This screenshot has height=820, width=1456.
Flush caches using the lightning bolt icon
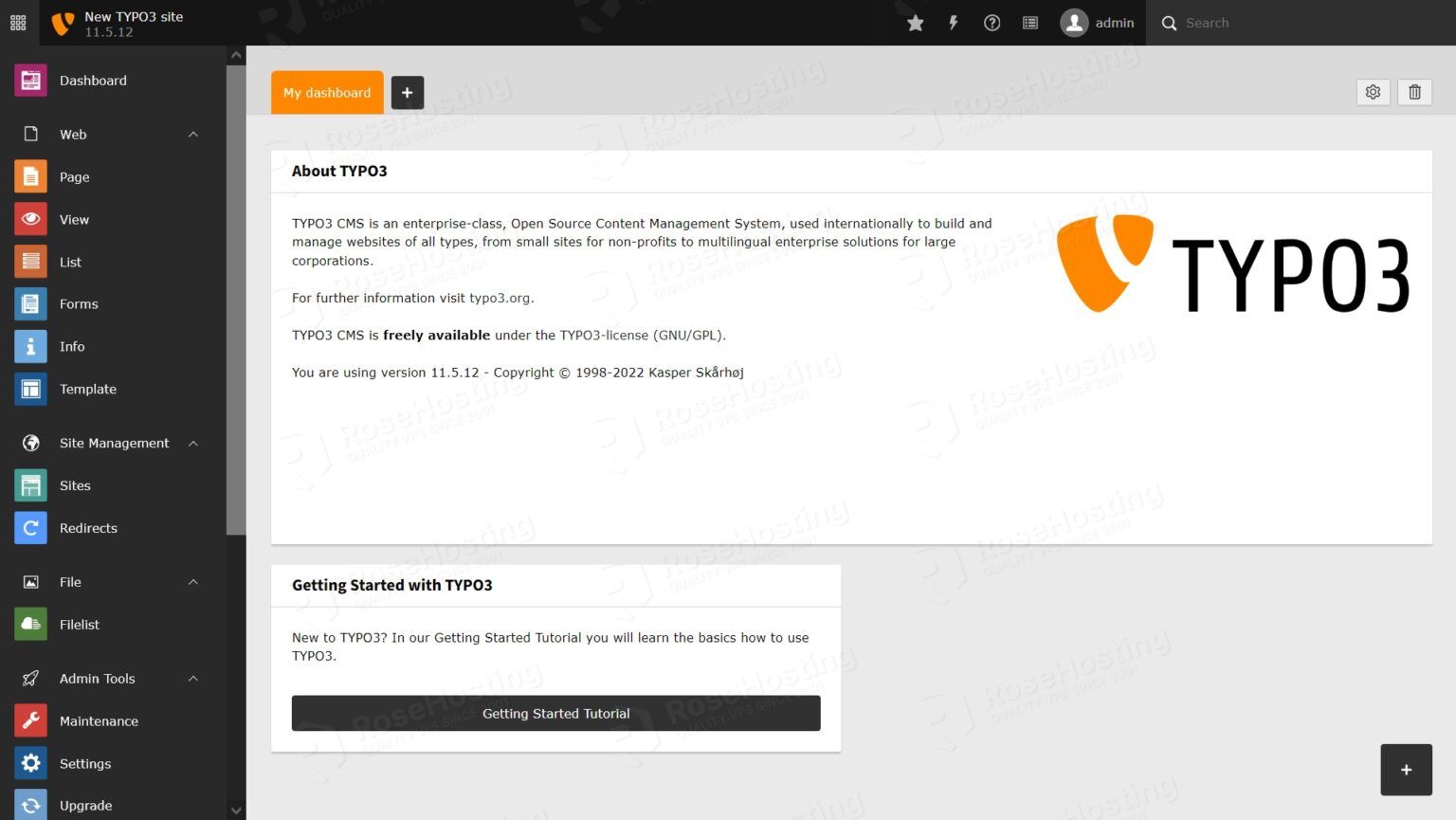click(x=953, y=22)
